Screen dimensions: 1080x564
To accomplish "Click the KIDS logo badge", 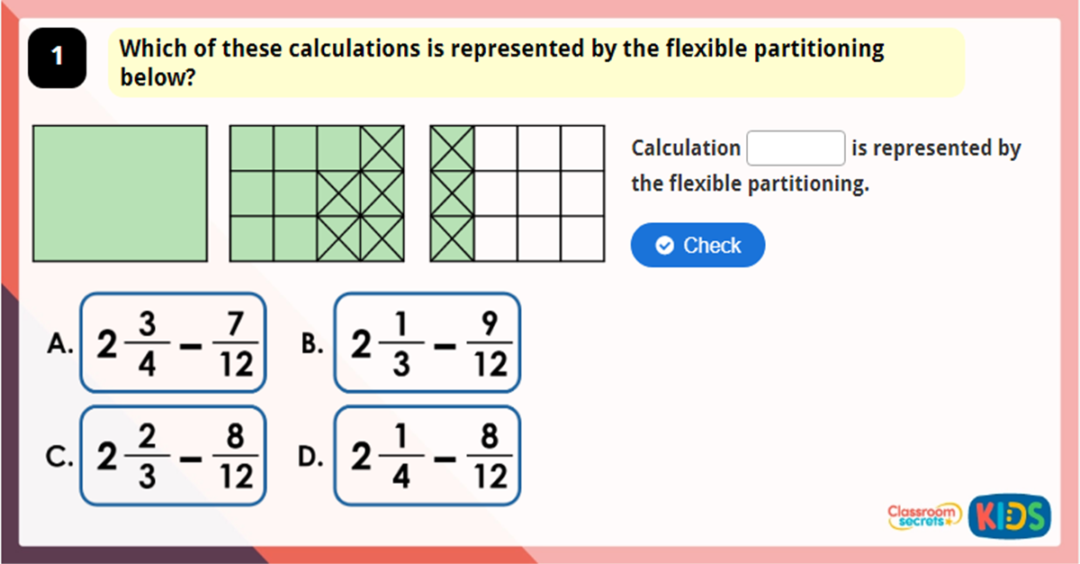I will coord(1009,516).
